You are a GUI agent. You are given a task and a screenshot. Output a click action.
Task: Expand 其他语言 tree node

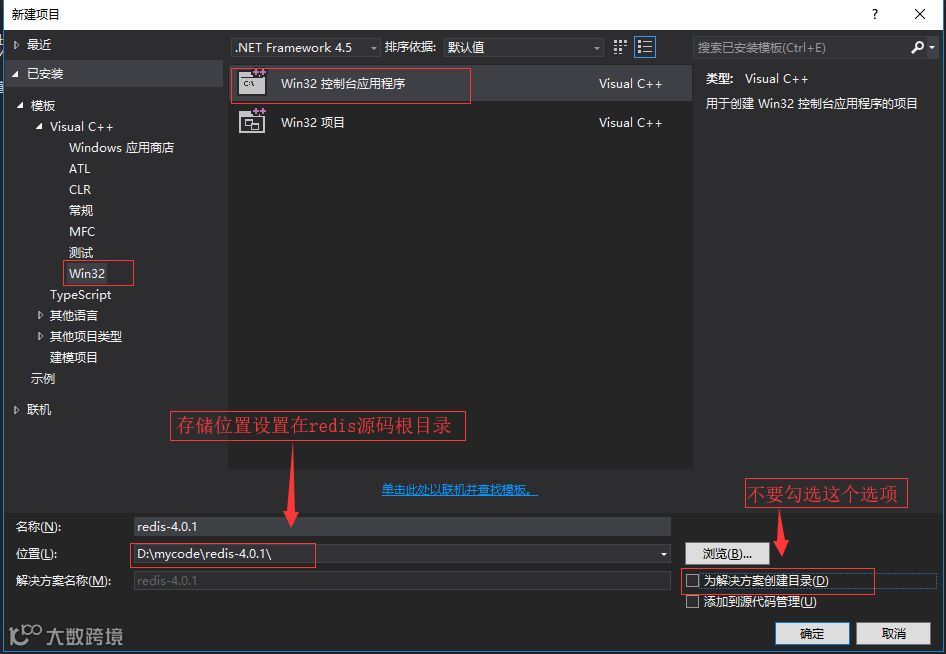pyautogui.click(x=40, y=315)
